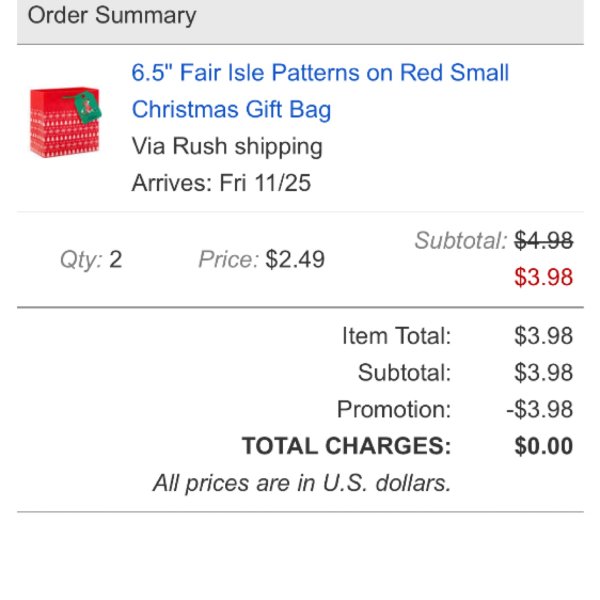This screenshot has width=600, height=600.
Task: Click the italic Subtotal label beside $4.98
Action: (461, 241)
